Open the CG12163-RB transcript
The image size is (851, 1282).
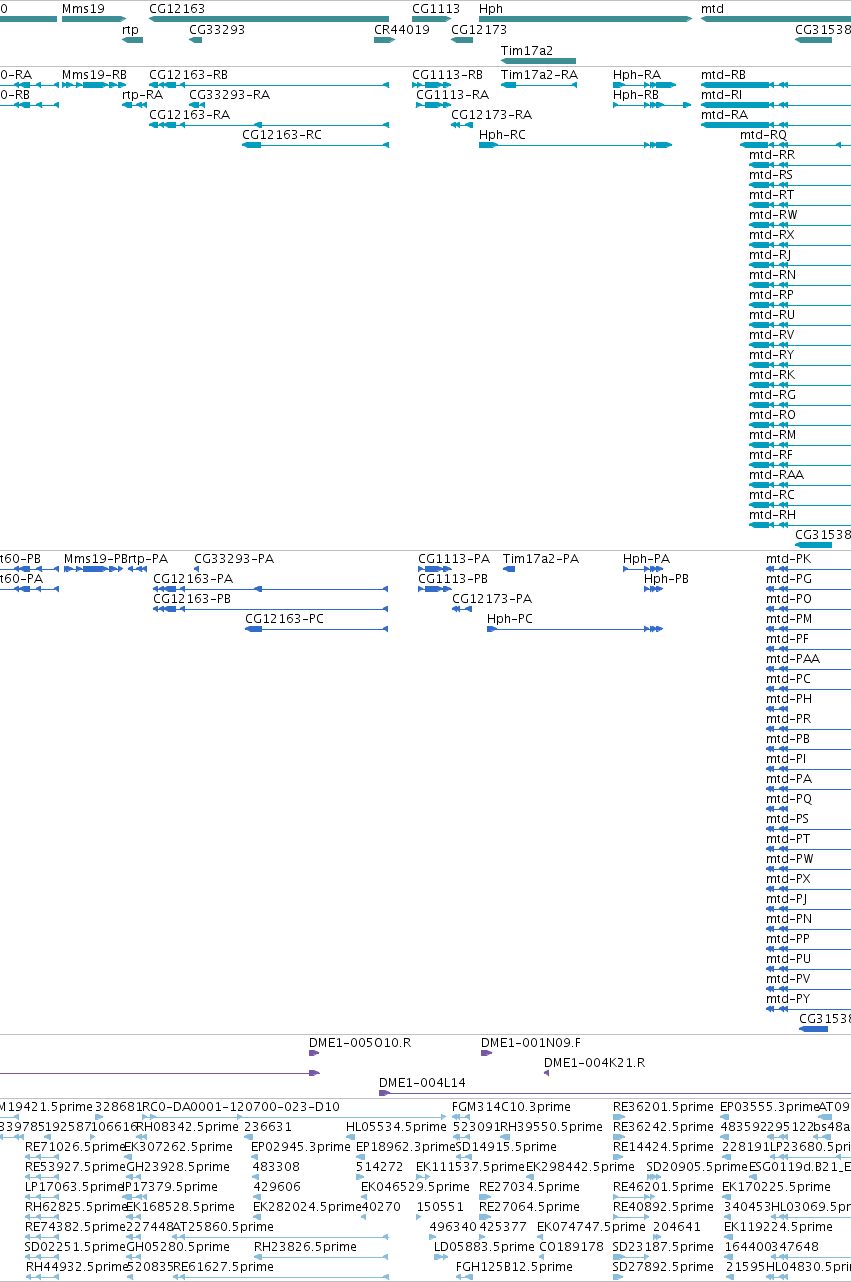point(268,85)
